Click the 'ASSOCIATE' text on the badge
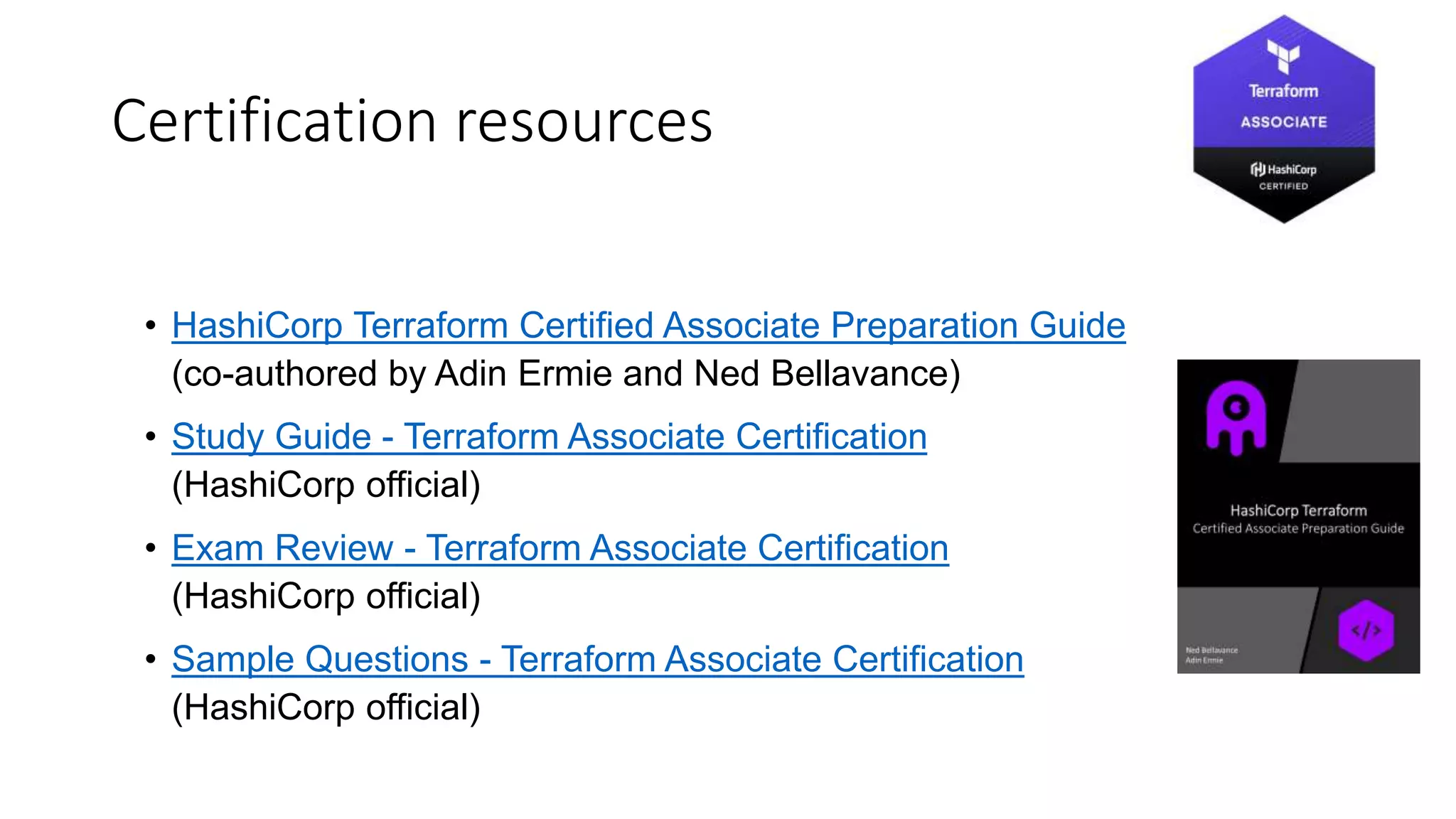Screen dimensions: 1456x819 (1284, 122)
